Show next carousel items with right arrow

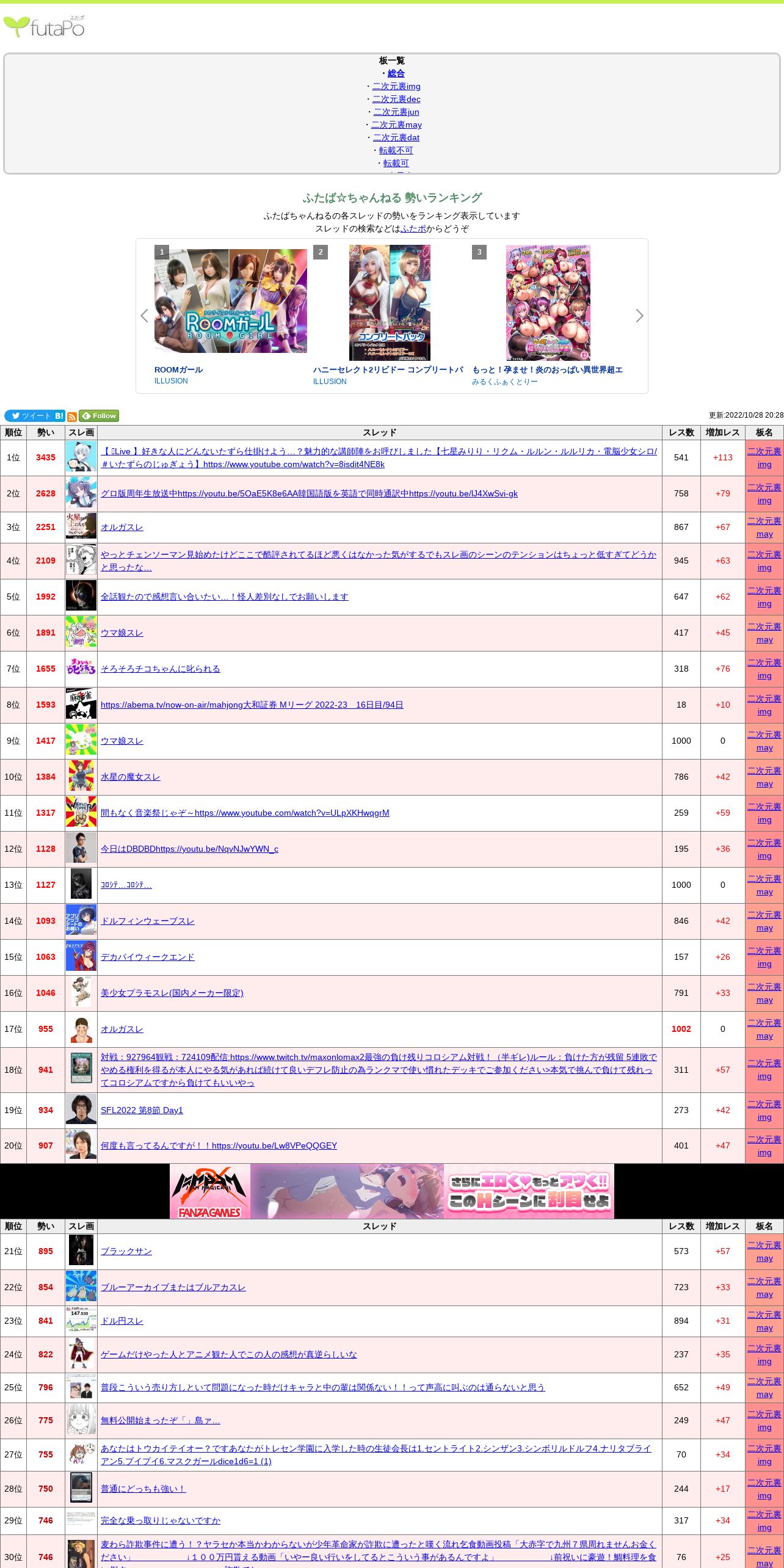[639, 316]
